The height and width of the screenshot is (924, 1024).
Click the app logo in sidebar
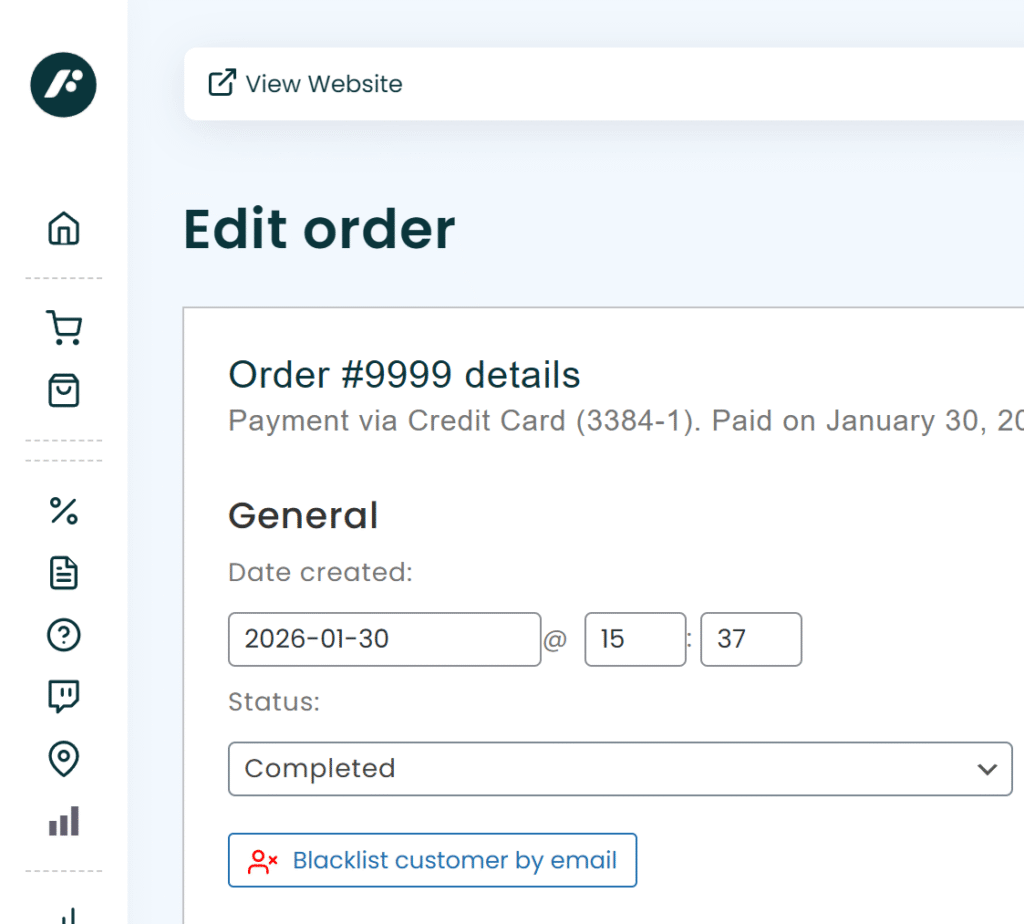pos(63,85)
